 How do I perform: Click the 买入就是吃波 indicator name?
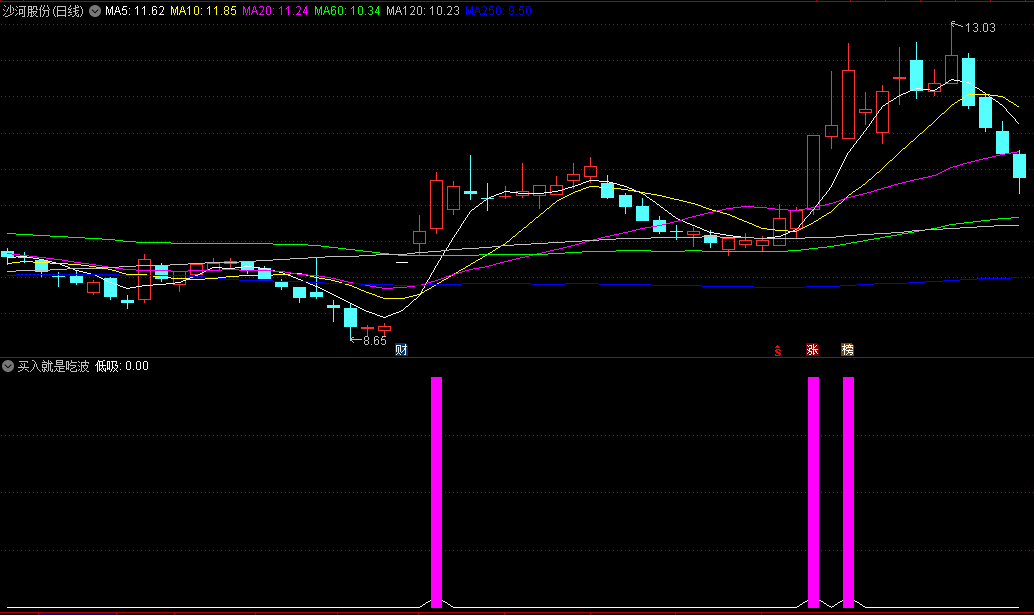53,366
